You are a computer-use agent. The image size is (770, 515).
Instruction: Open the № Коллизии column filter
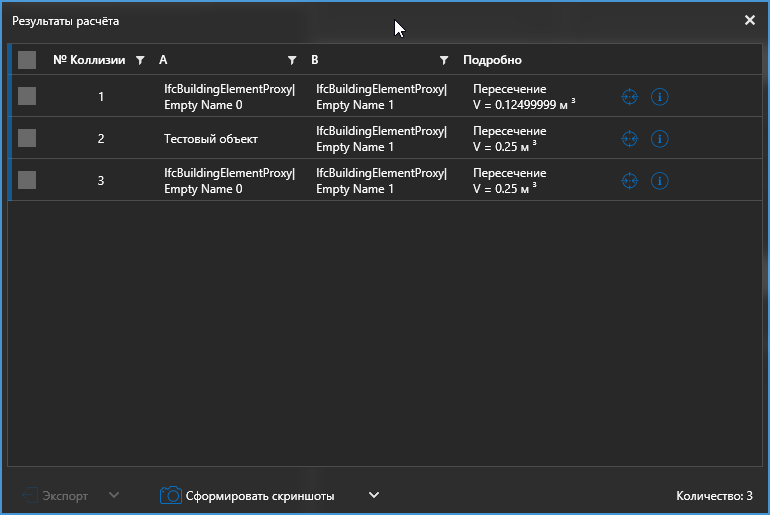140,60
